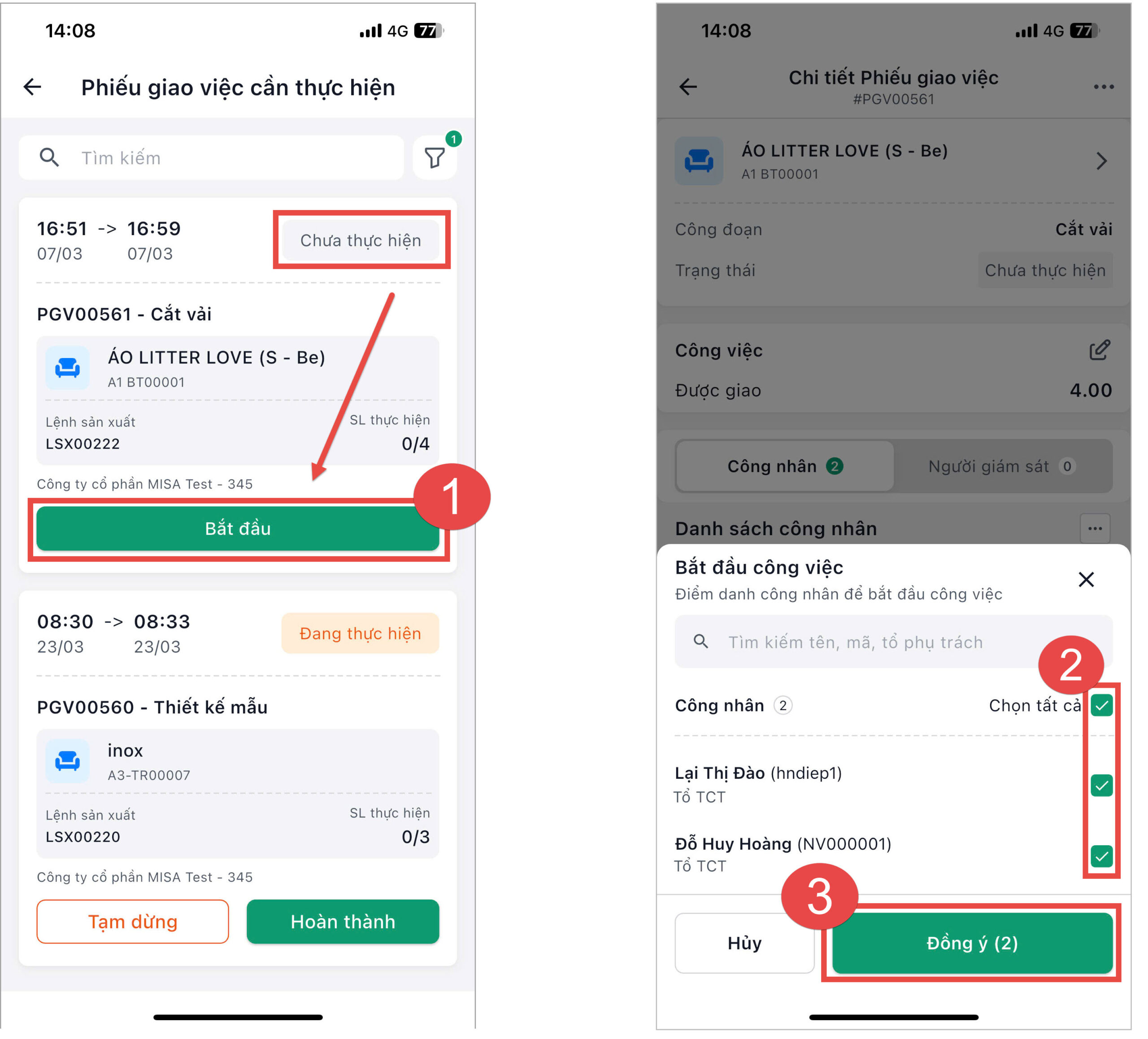
Task: Confirm with Đồng ý (2) button
Action: point(973,943)
